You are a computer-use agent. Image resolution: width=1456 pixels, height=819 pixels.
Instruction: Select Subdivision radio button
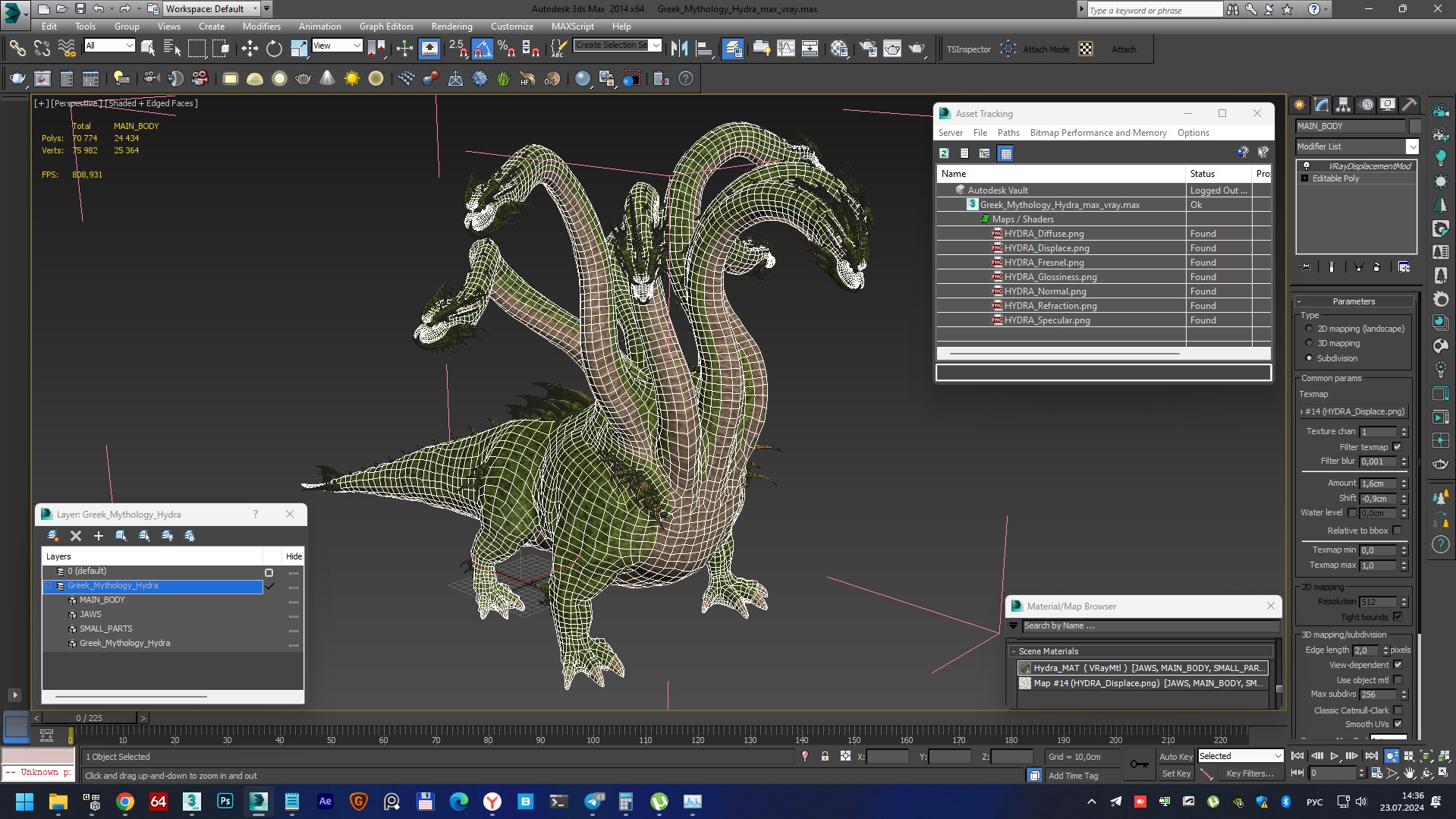coord(1309,358)
